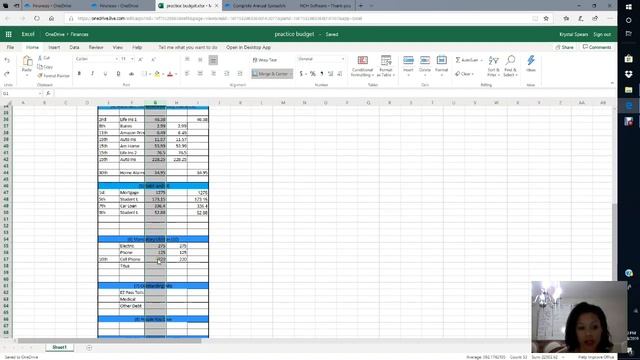The height and width of the screenshot is (360, 640).
Task: Expand Conditional Formatting menu
Action: (362, 66)
